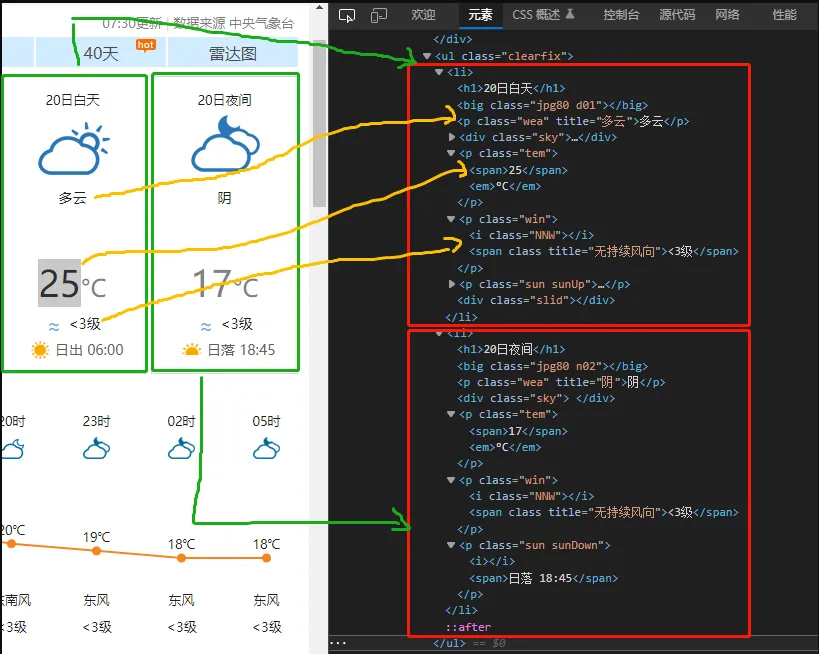Viewport: 819px width, 654px height.
Task: Click the sunrise sun icon beside 日出 06:00
Action: [40, 350]
